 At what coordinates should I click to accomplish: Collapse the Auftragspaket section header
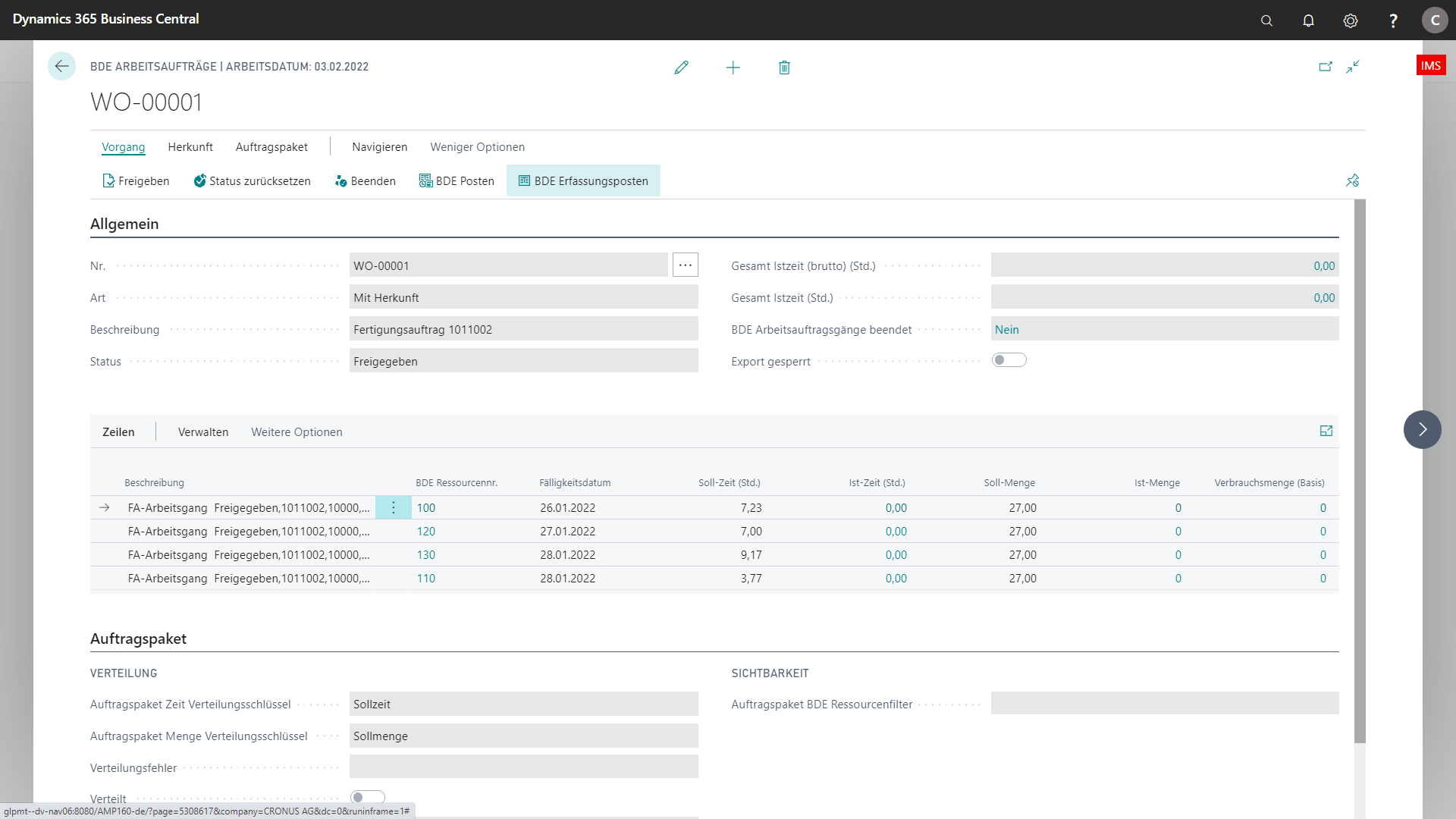click(138, 639)
